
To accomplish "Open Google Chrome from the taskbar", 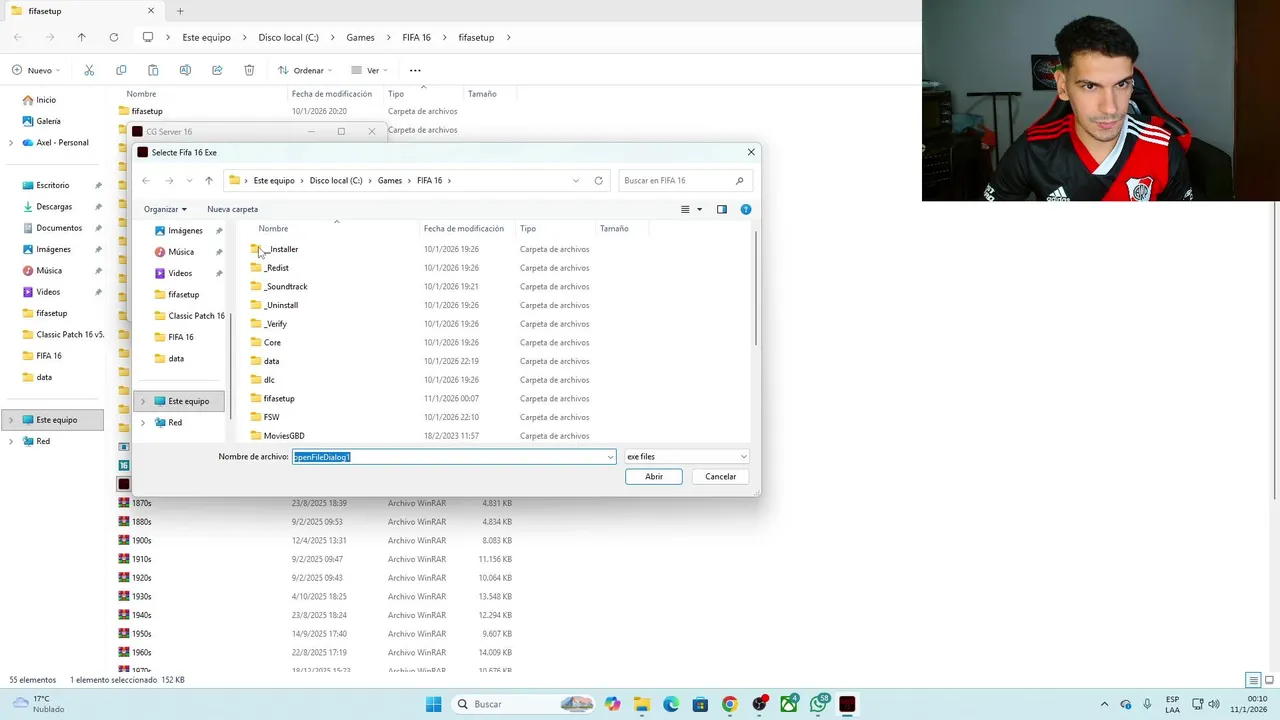I will pyautogui.click(x=729, y=704).
